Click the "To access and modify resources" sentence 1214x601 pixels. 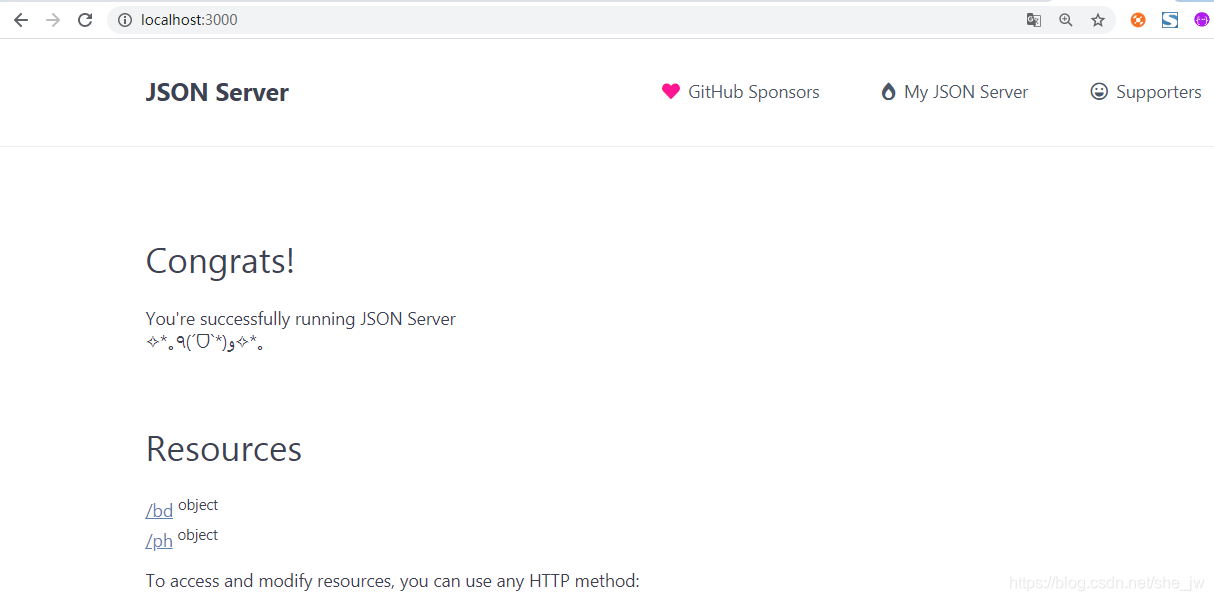coord(392,581)
